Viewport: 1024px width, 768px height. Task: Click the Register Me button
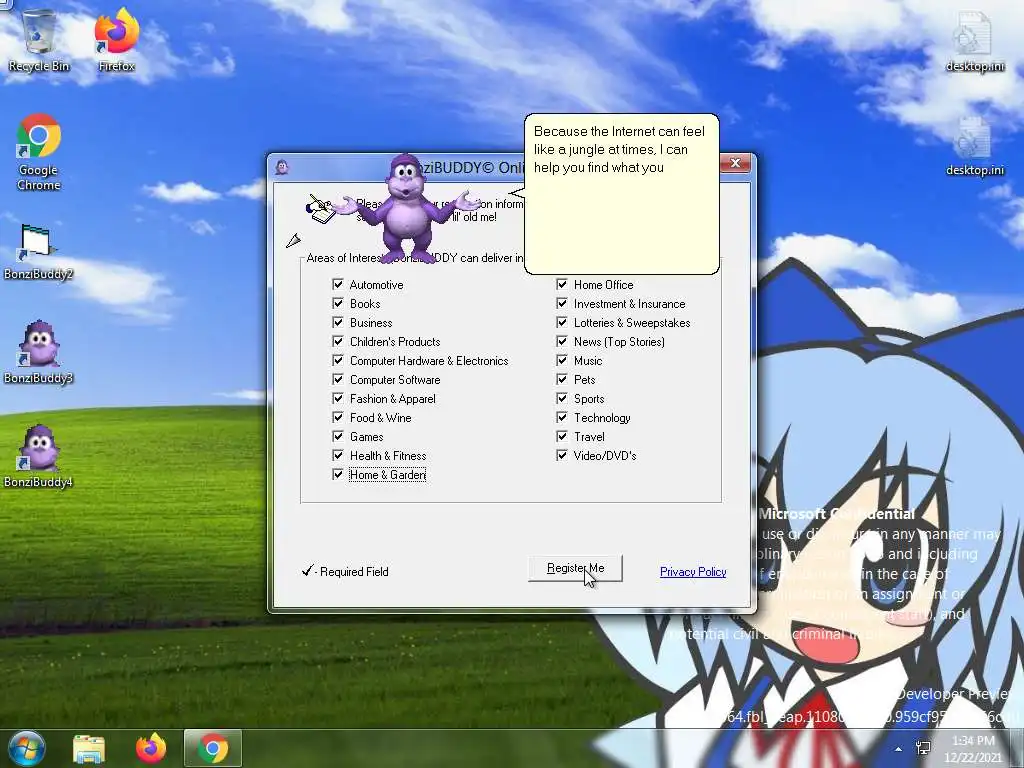pos(575,568)
